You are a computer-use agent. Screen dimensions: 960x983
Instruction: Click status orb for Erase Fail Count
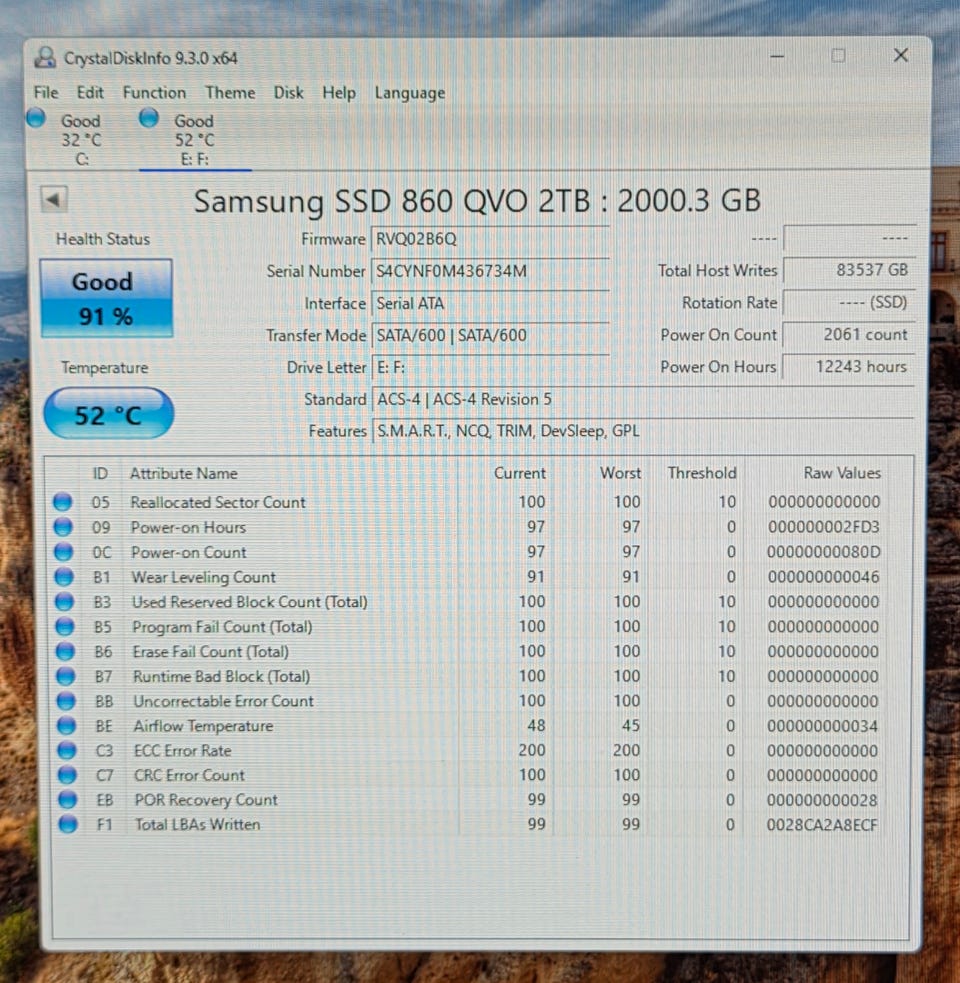[65, 651]
